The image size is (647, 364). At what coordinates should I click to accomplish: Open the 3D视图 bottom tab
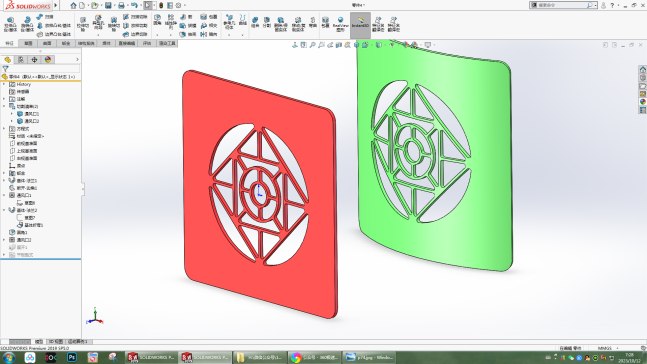(x=56, y=342)
